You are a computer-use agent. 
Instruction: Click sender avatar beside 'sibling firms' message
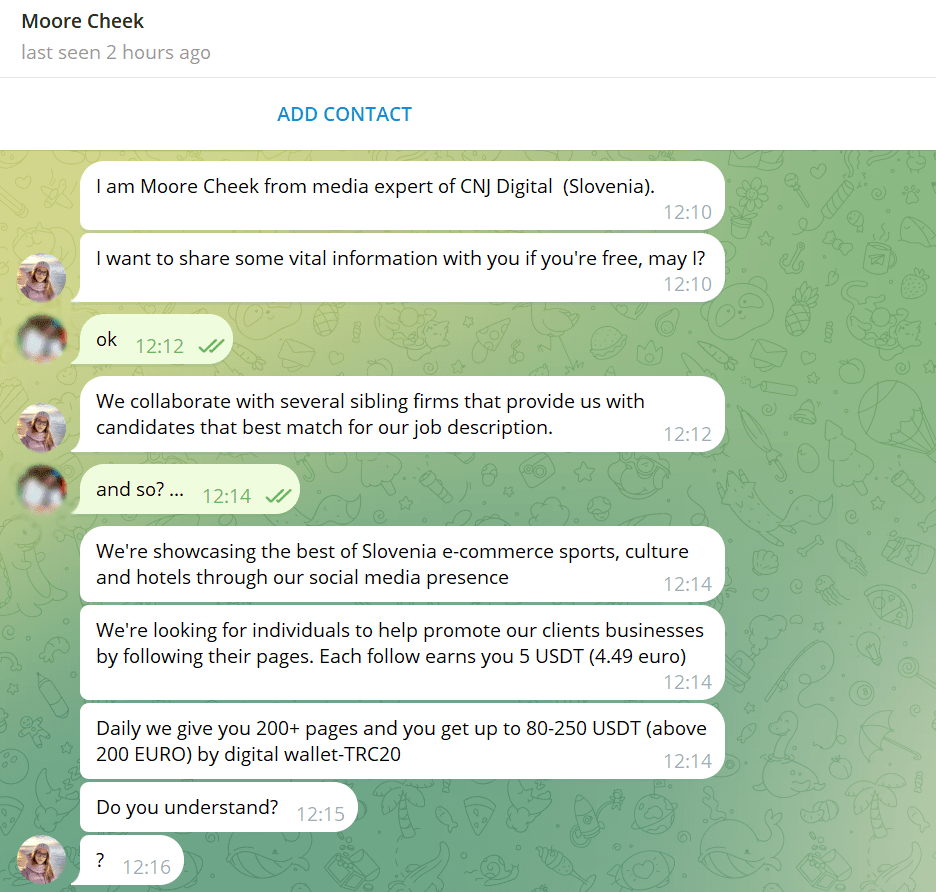tap(42, 427)
